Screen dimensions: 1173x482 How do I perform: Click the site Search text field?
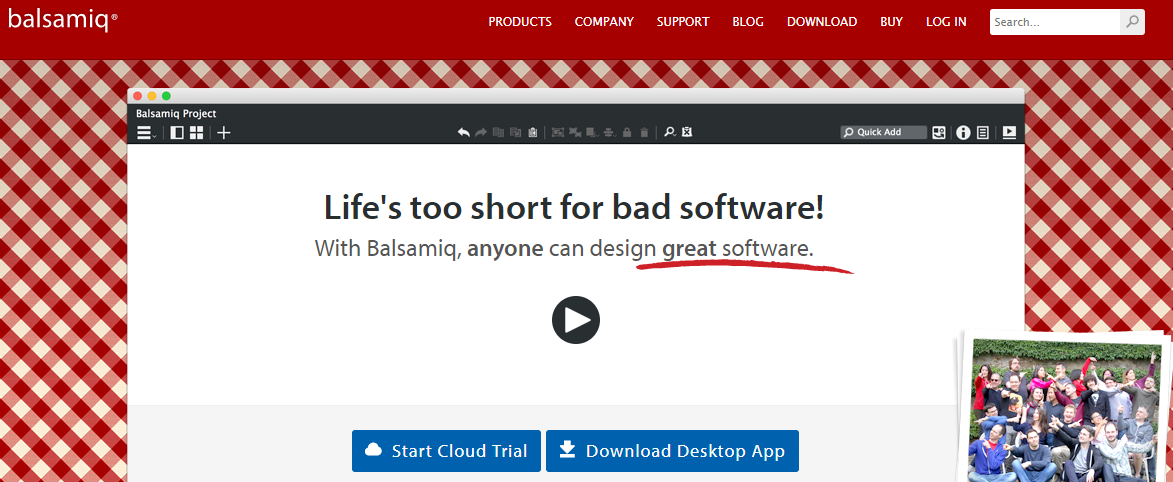pyautogui.click(x=1055, y=22)
